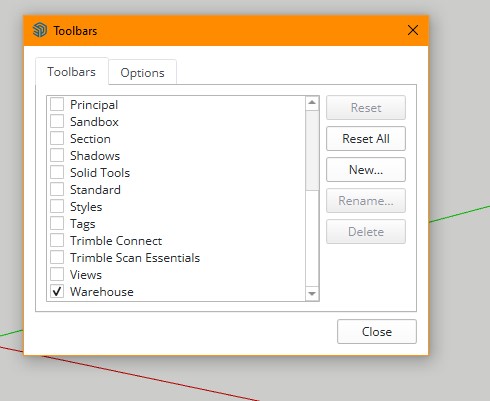Click the list scroll up arrow
Screen dimensions: 490x401
(x=312, y=103)
